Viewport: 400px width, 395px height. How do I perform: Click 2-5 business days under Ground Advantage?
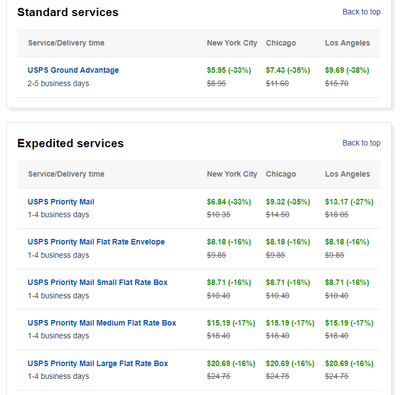pos(58,84)
